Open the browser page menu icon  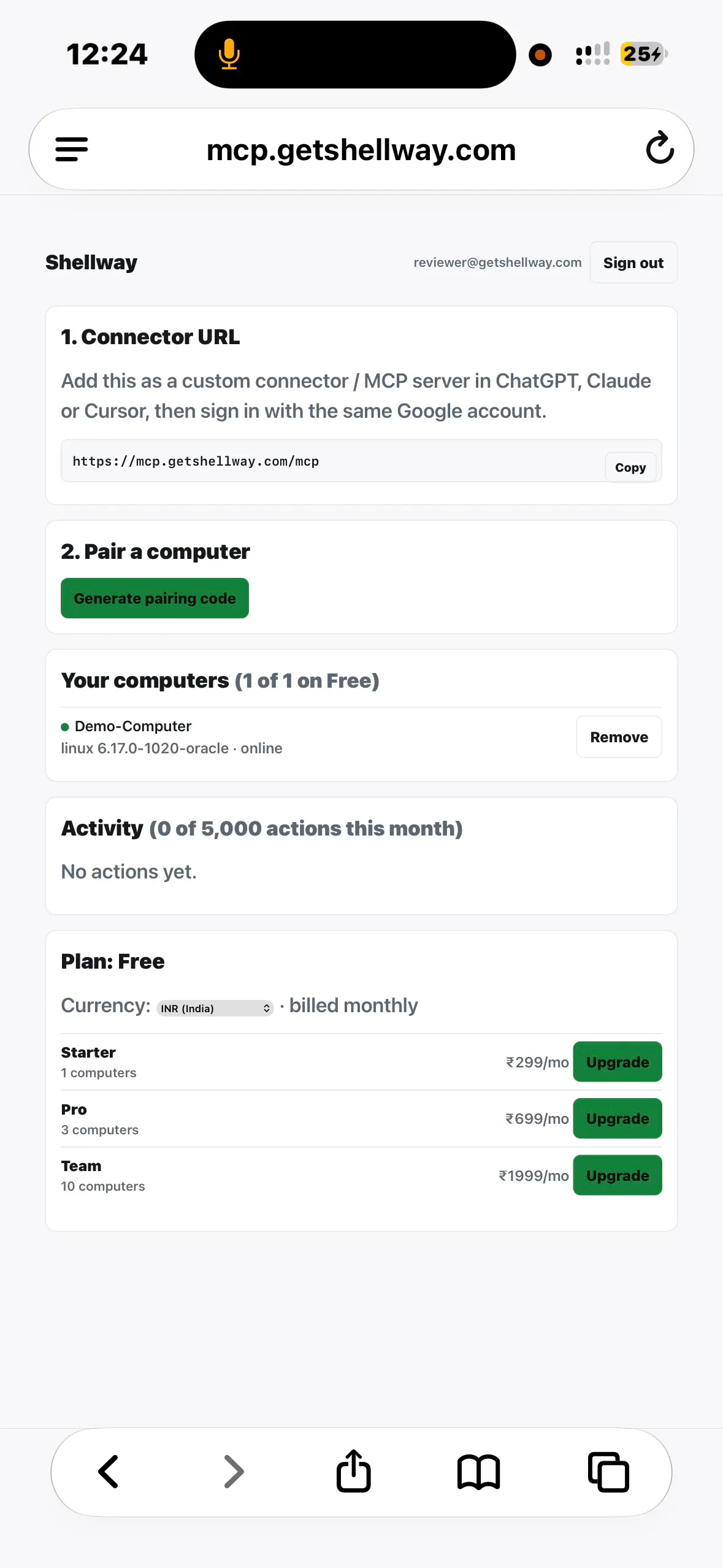tap(72, 149)
